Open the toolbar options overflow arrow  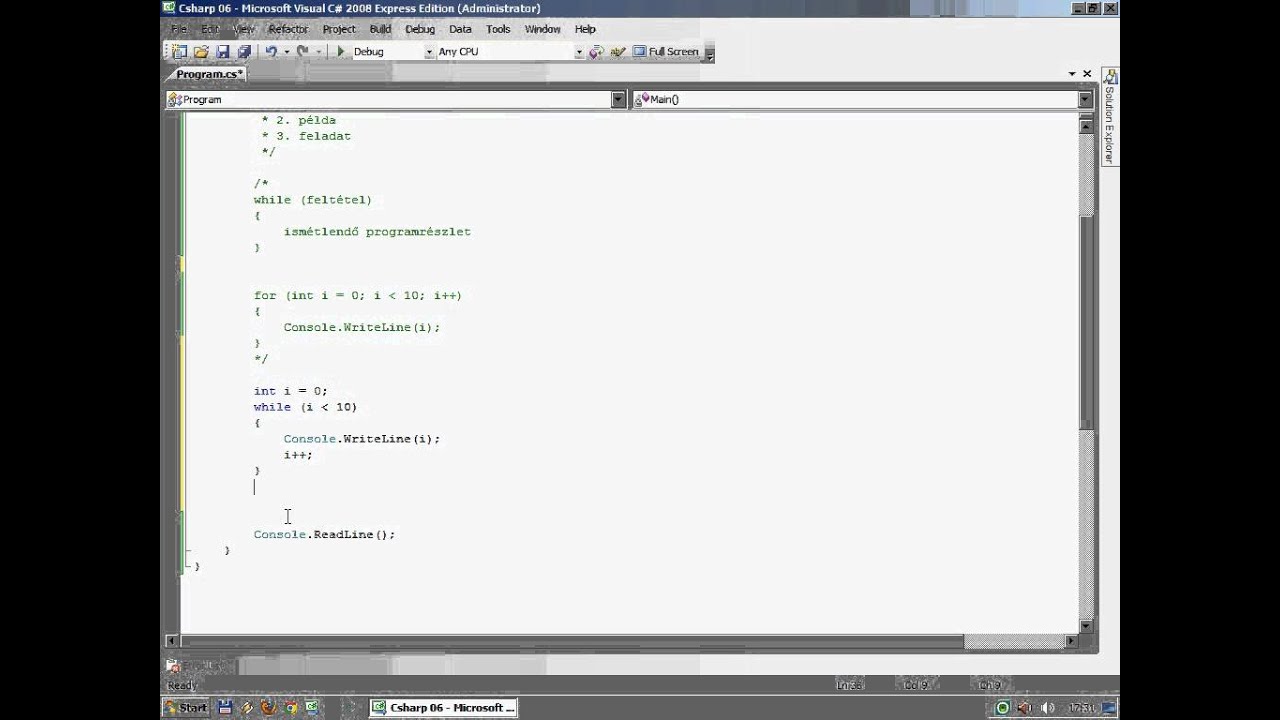(x=710, y=53)
